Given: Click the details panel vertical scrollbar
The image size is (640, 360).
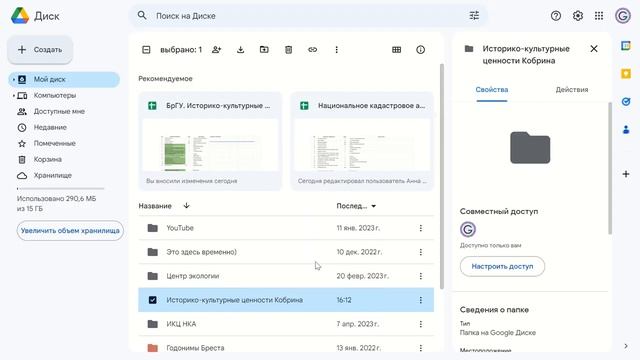Looking at the screenshot, I should 610,168.
